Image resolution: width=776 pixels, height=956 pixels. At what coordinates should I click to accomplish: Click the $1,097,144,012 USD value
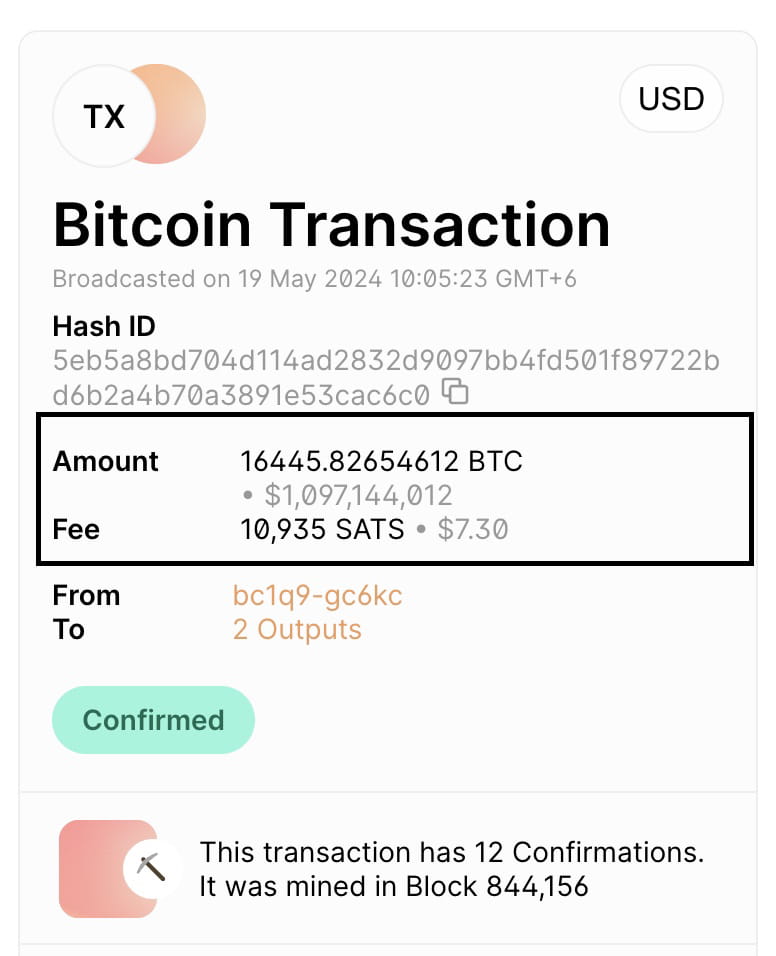[x=358, y=496]
